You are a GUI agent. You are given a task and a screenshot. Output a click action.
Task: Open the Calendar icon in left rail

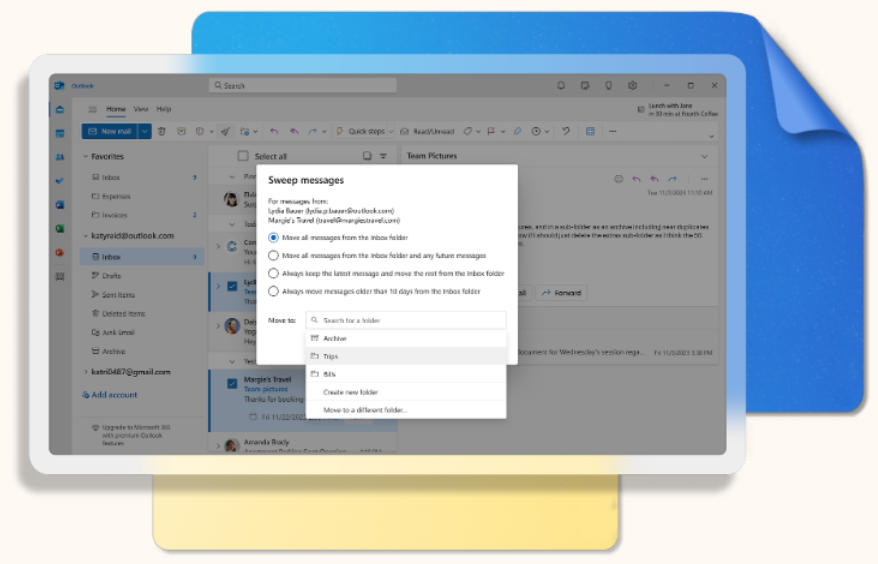[x=60, y=132]
